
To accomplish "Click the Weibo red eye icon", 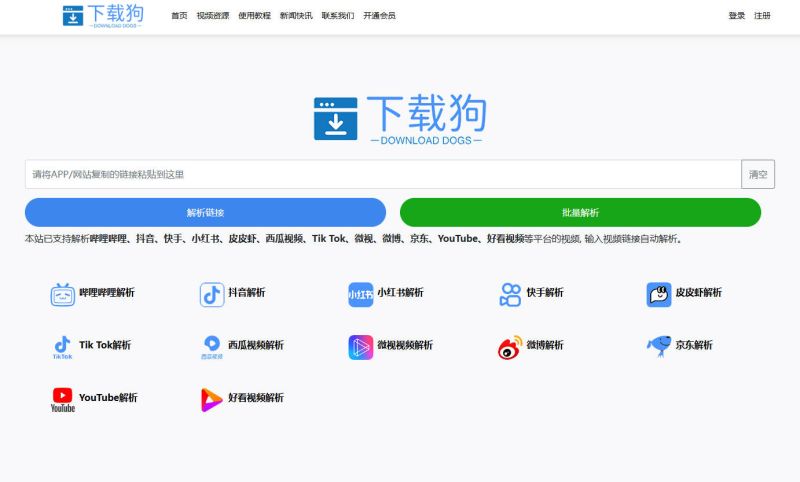I will click(x=510, y=347).
